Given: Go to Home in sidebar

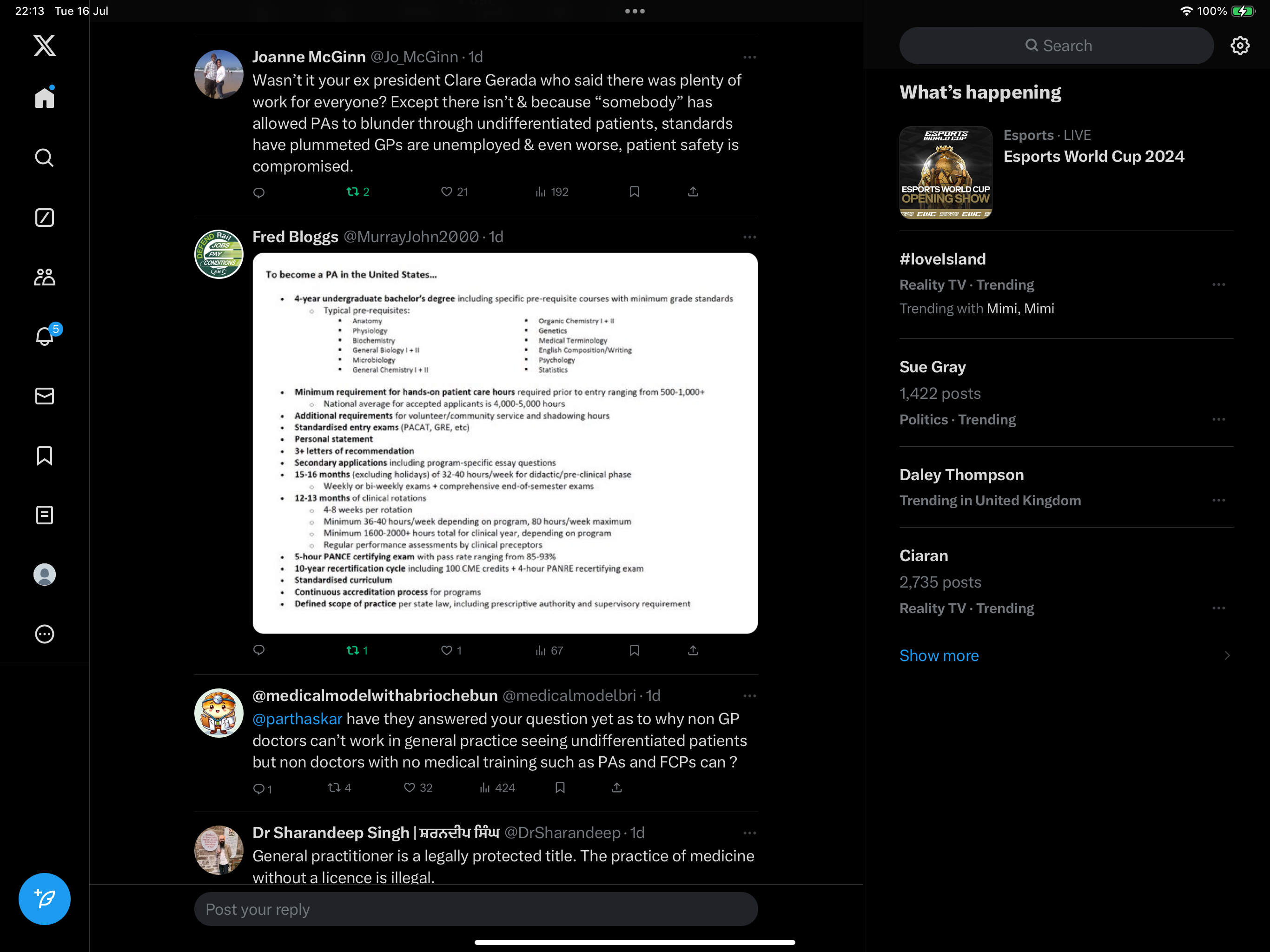Looking at the screenshot, I should click(x=44, y=98).
